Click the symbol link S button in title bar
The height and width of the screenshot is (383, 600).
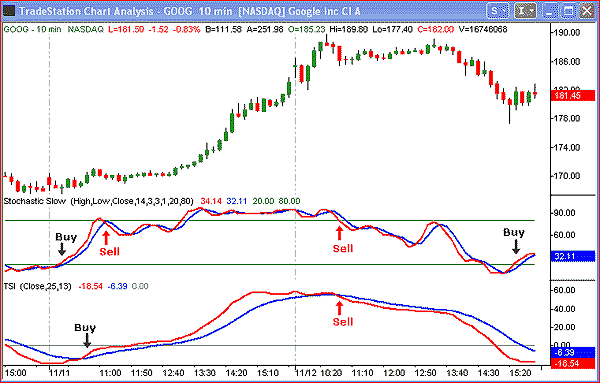pyautogui.click(x=498, y=11)
